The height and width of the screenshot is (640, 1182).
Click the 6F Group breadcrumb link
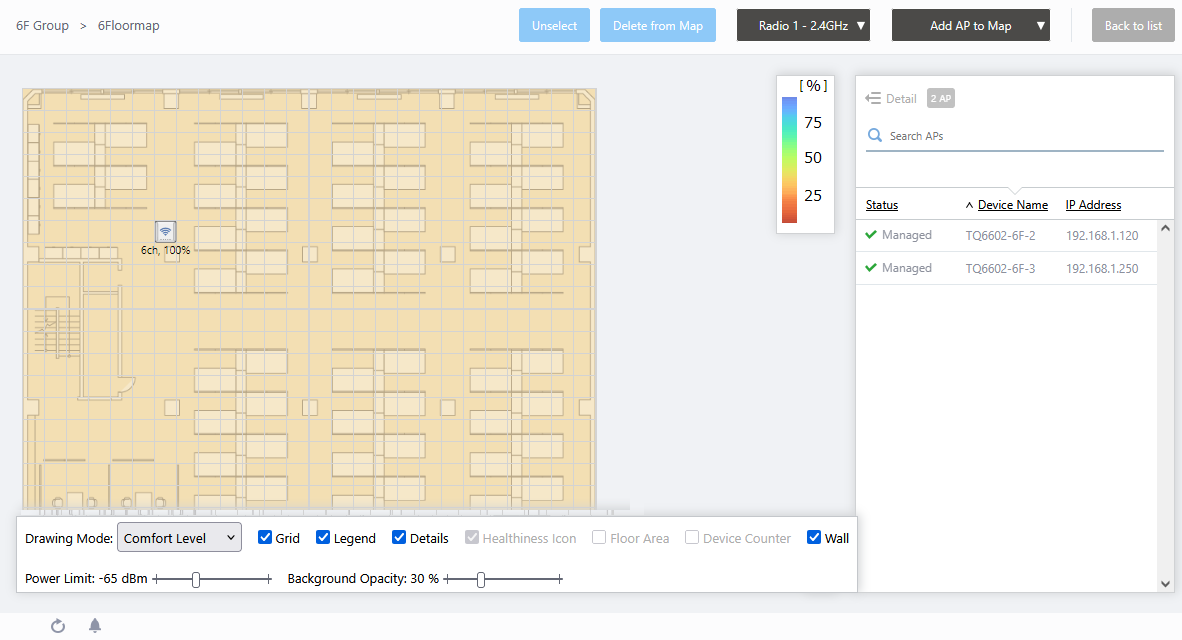pyautogui.click(x=42, y=26)
